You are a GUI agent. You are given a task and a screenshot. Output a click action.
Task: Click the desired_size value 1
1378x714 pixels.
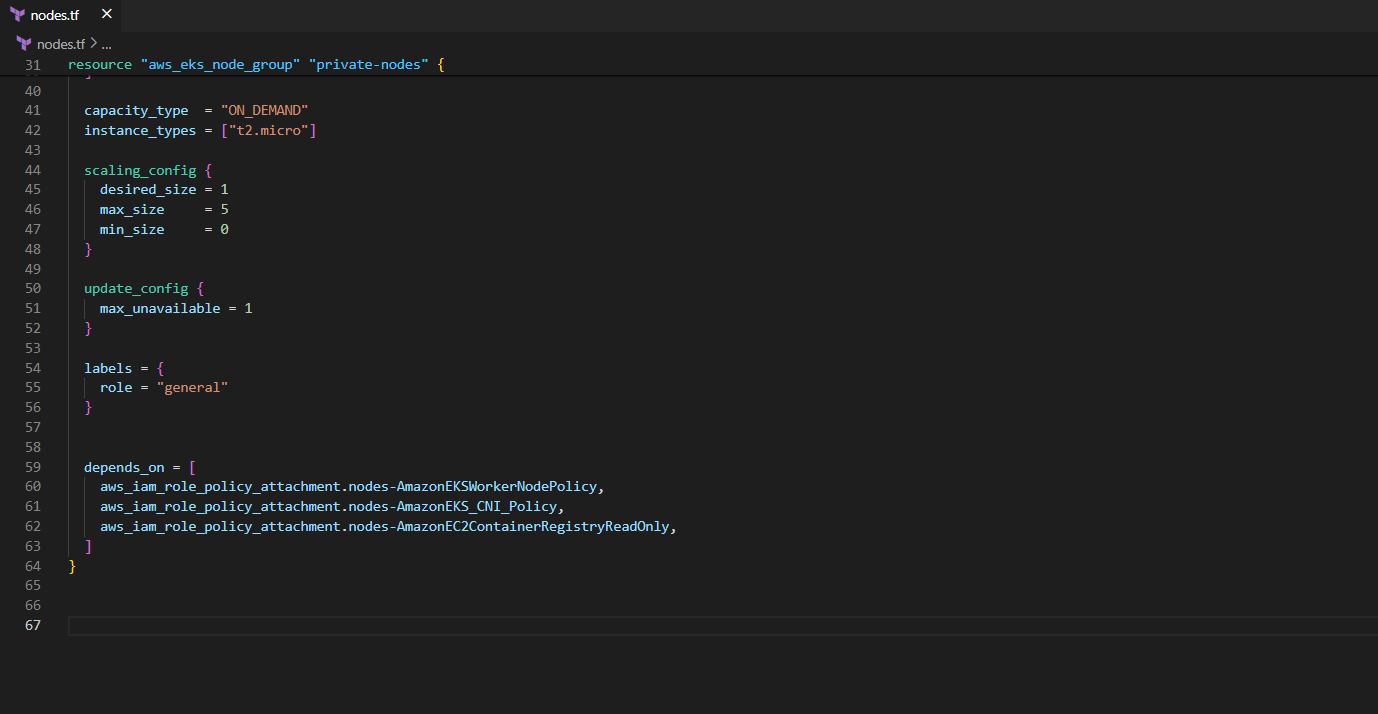click(x=225, y=189)
